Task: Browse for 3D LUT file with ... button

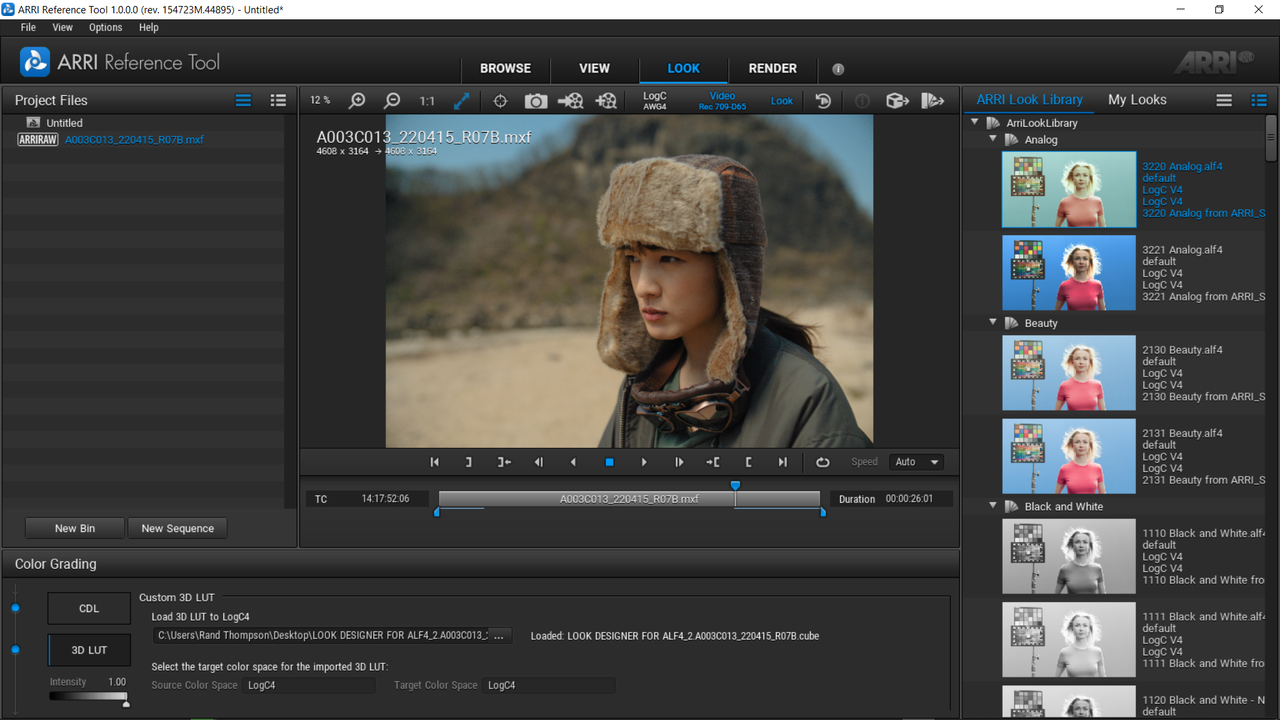Action: coord(500,635)
